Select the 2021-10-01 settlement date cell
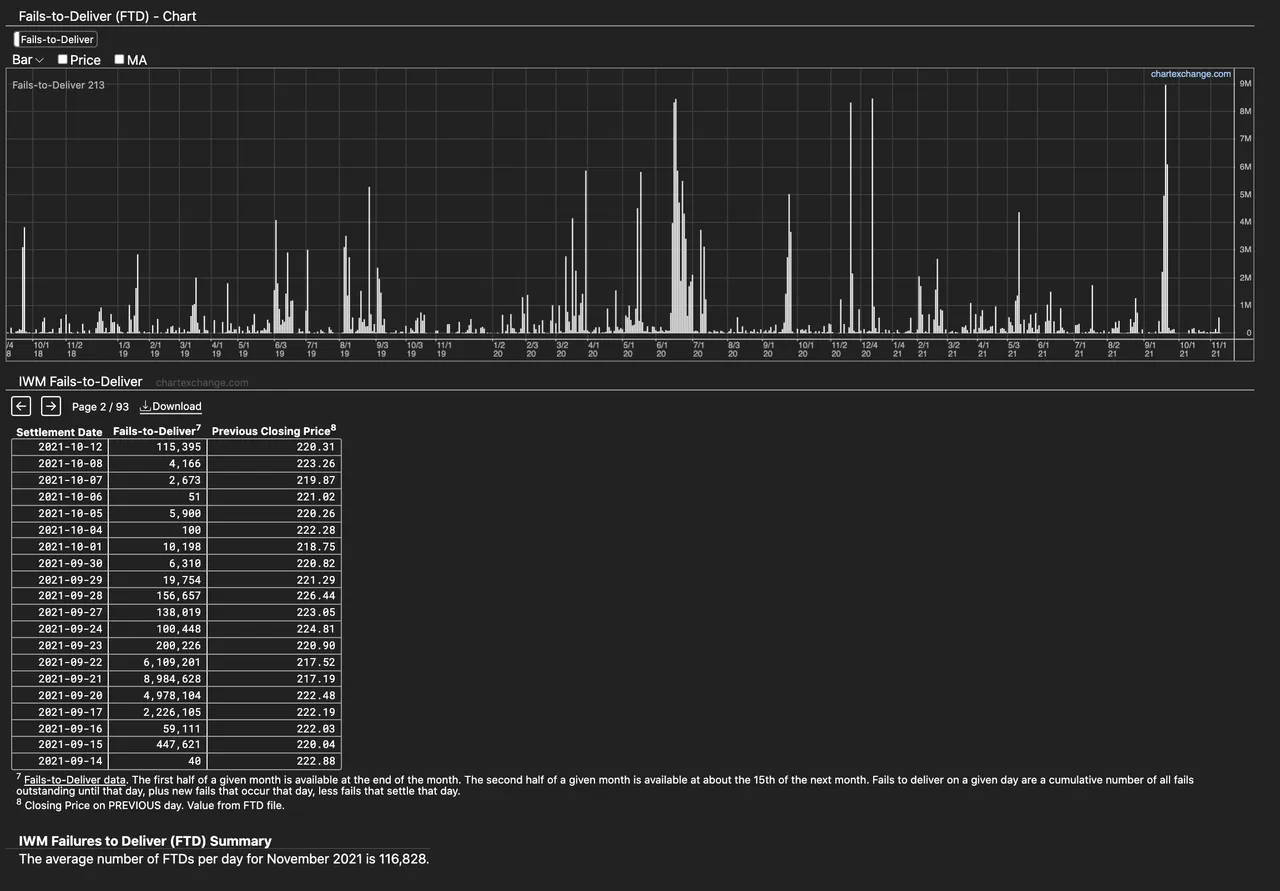Viewport: 1280px width, 891px height. point(60,547)
